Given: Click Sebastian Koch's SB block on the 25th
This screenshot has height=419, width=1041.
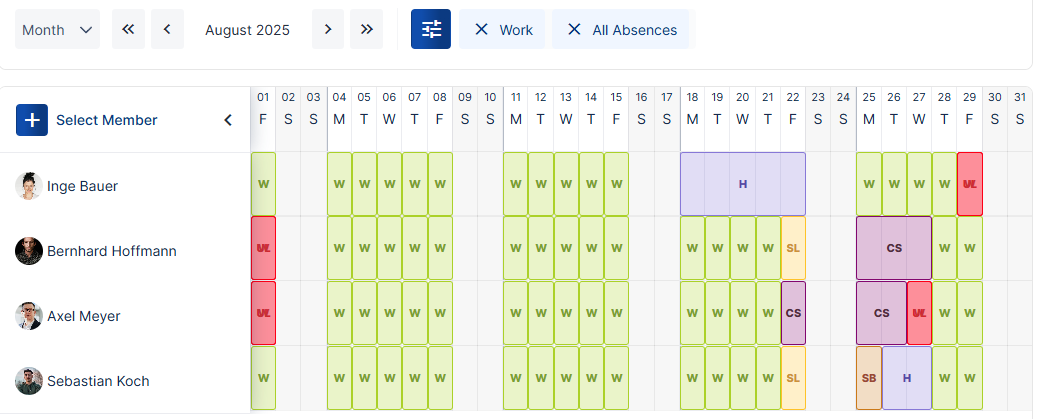Looking at the screenshot, I should [868, 378].
